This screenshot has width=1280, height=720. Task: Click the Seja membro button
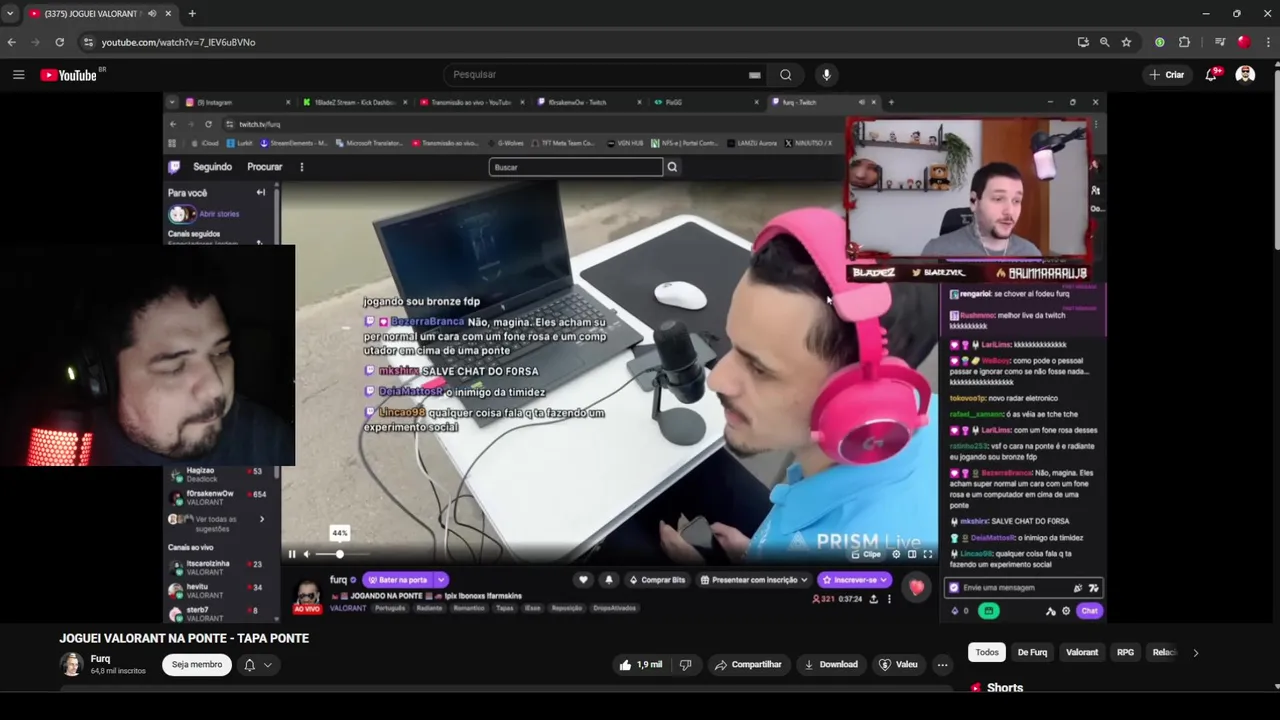(x=197, y=665)
